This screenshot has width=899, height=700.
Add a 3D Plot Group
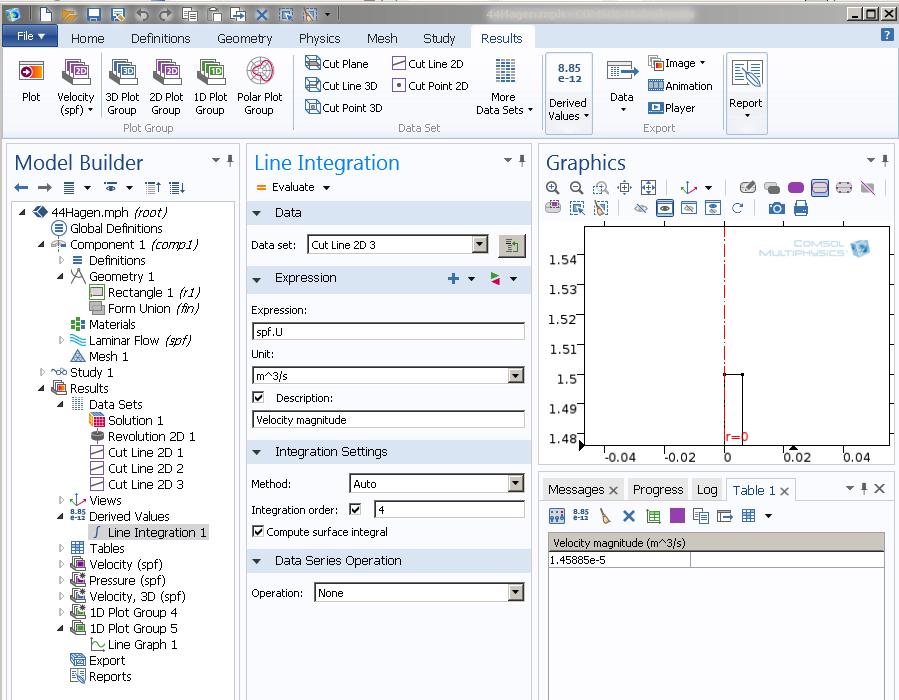coord(122,87)
